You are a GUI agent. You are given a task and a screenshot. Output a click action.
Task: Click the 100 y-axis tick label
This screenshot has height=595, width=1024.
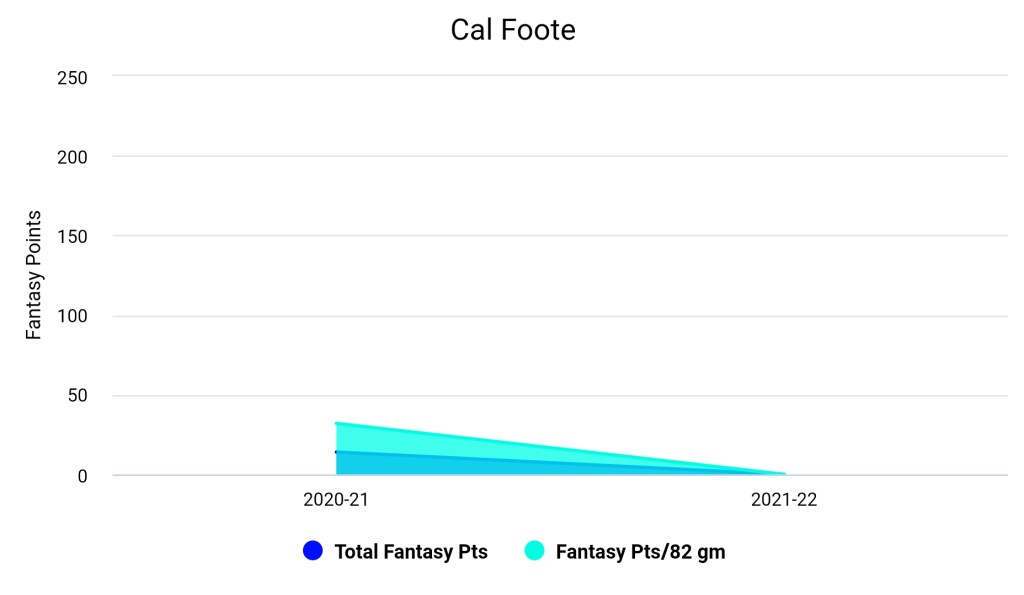tap(74, 316)
